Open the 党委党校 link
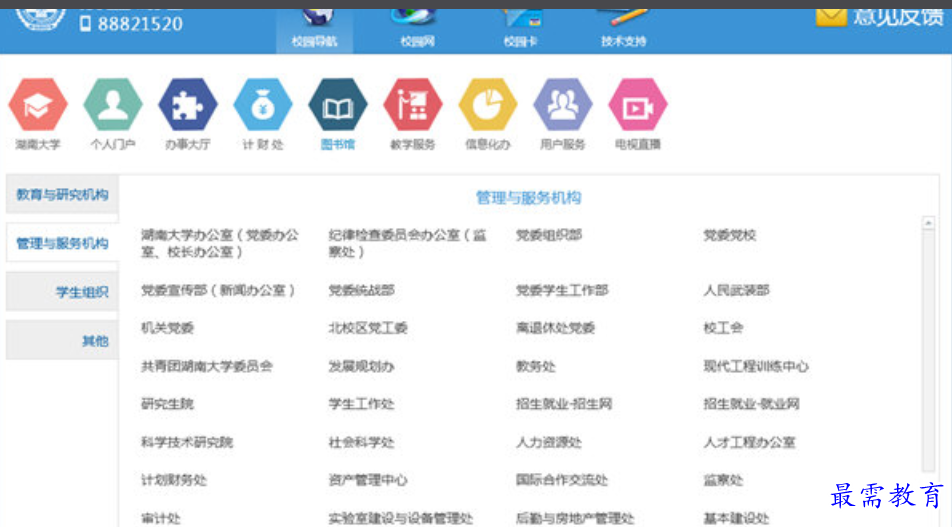Viewport: 952px width, 527px height. point(730,236)
